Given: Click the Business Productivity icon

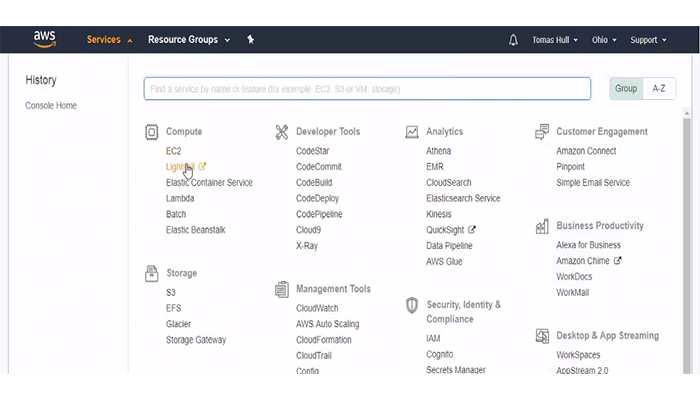Looking at the screenshot, I should tap(542, 226).
